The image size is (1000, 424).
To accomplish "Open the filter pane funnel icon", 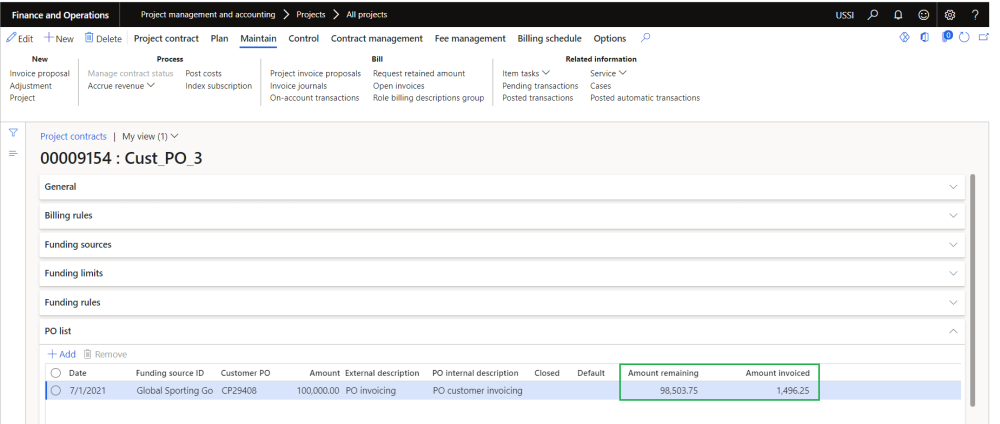I will 13,133.
